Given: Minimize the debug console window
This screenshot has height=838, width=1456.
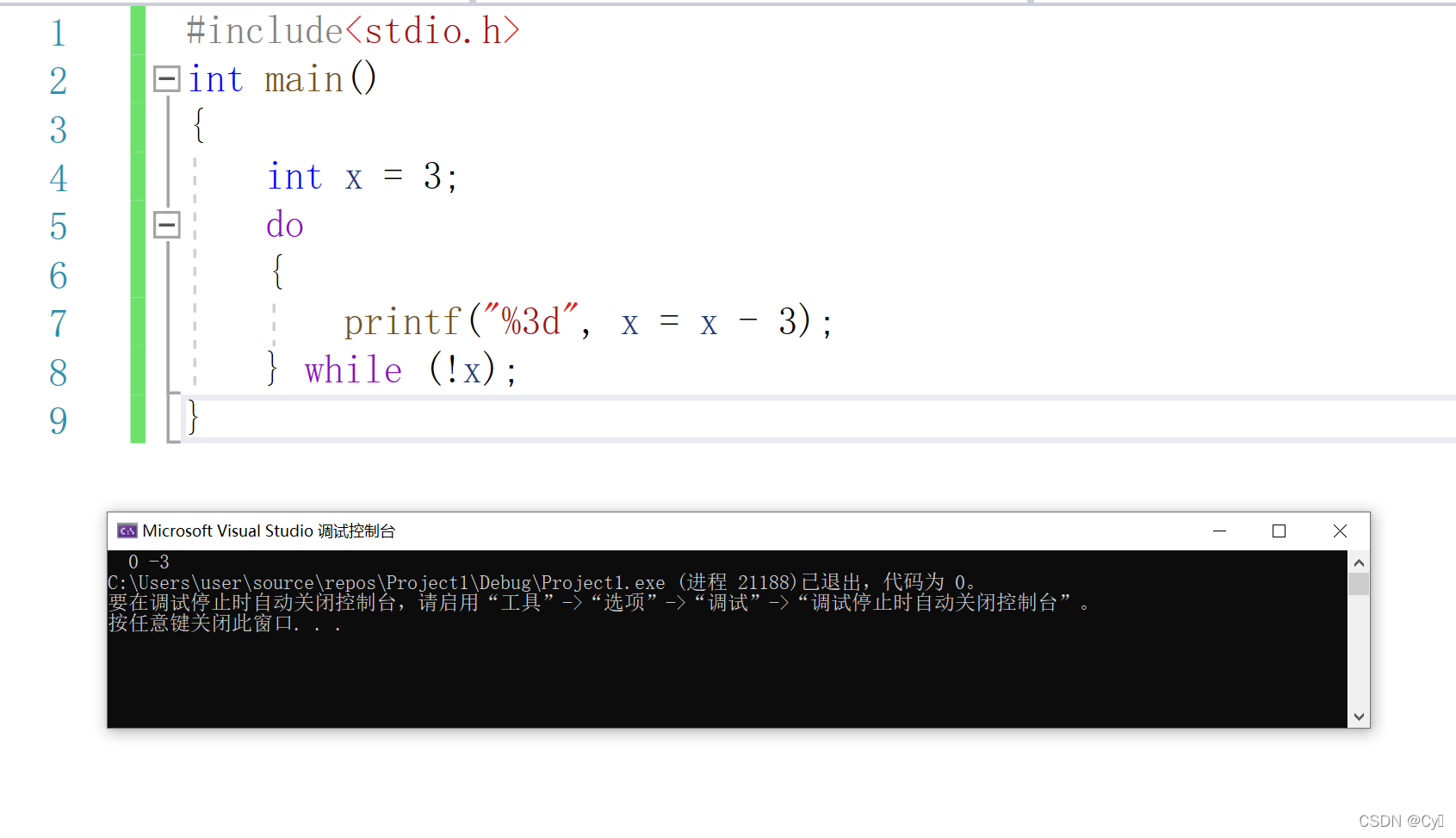Looking at the screenshot, I should tap(1219, 531).
